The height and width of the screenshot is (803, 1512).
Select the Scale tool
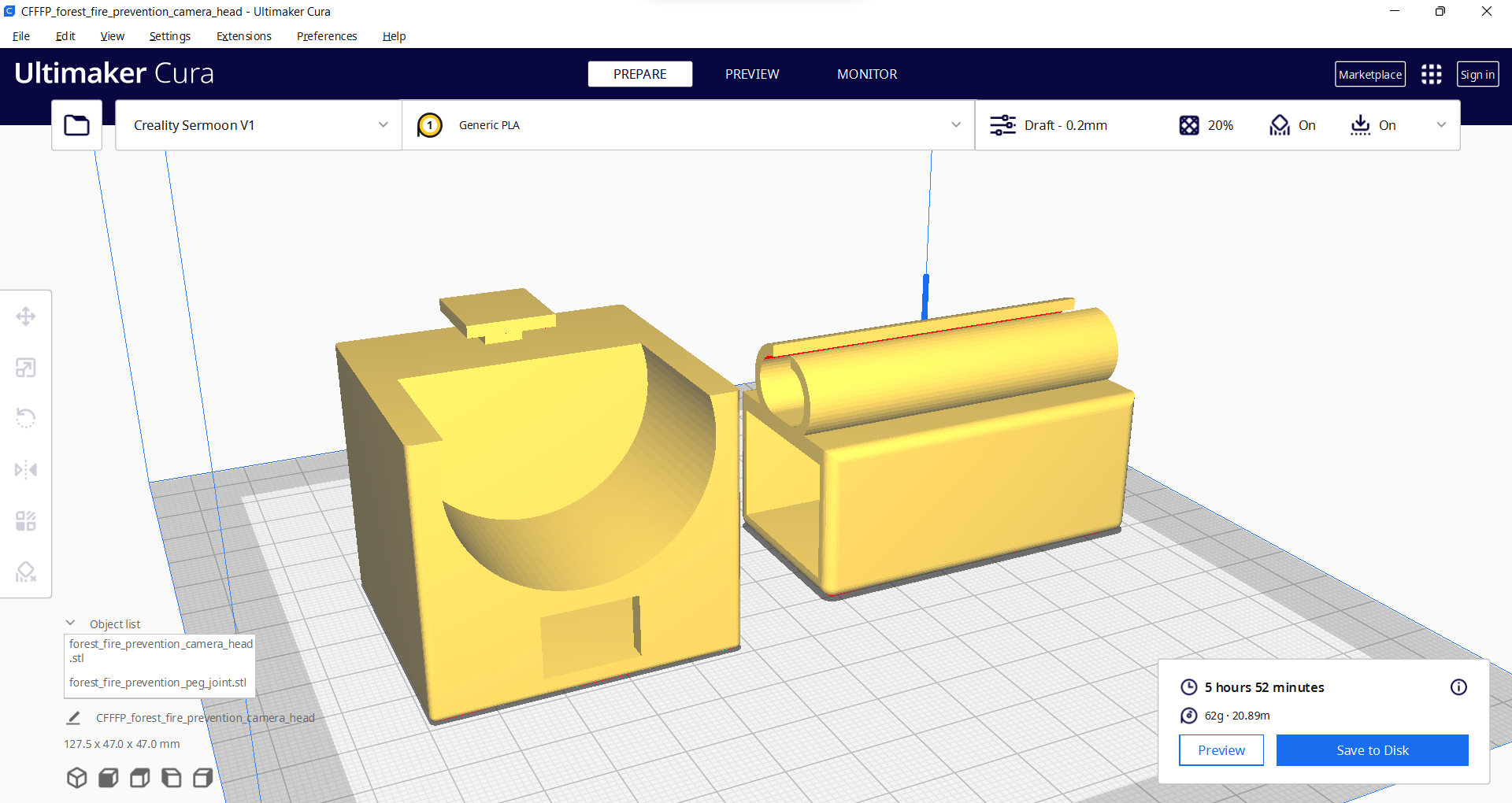(x=26, y=367)
